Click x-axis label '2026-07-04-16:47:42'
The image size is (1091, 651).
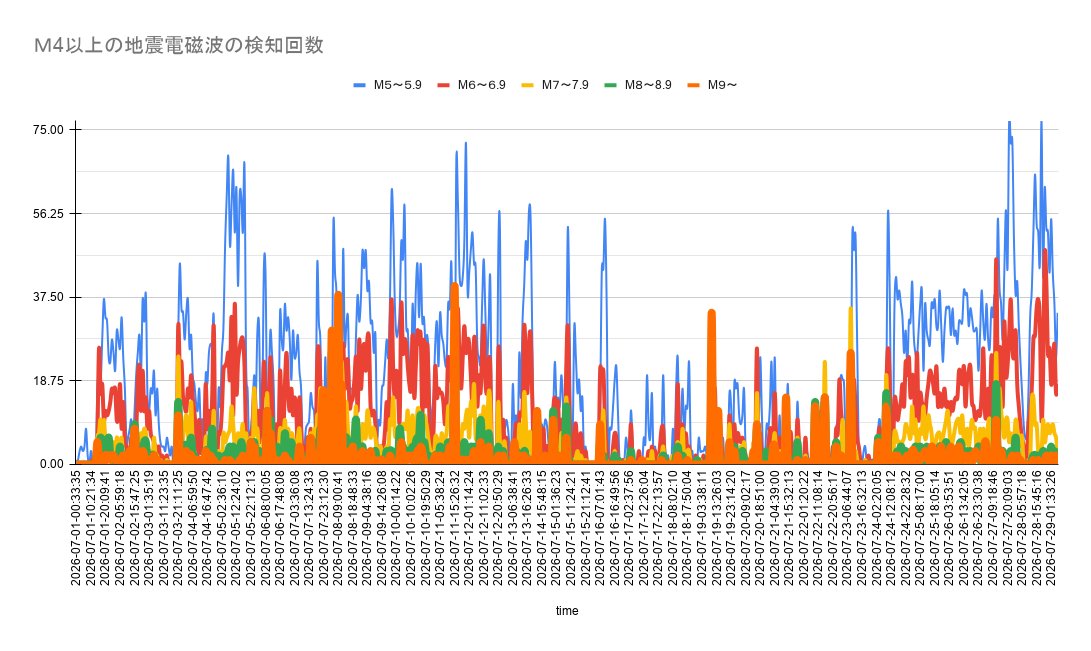pos(207,528)
